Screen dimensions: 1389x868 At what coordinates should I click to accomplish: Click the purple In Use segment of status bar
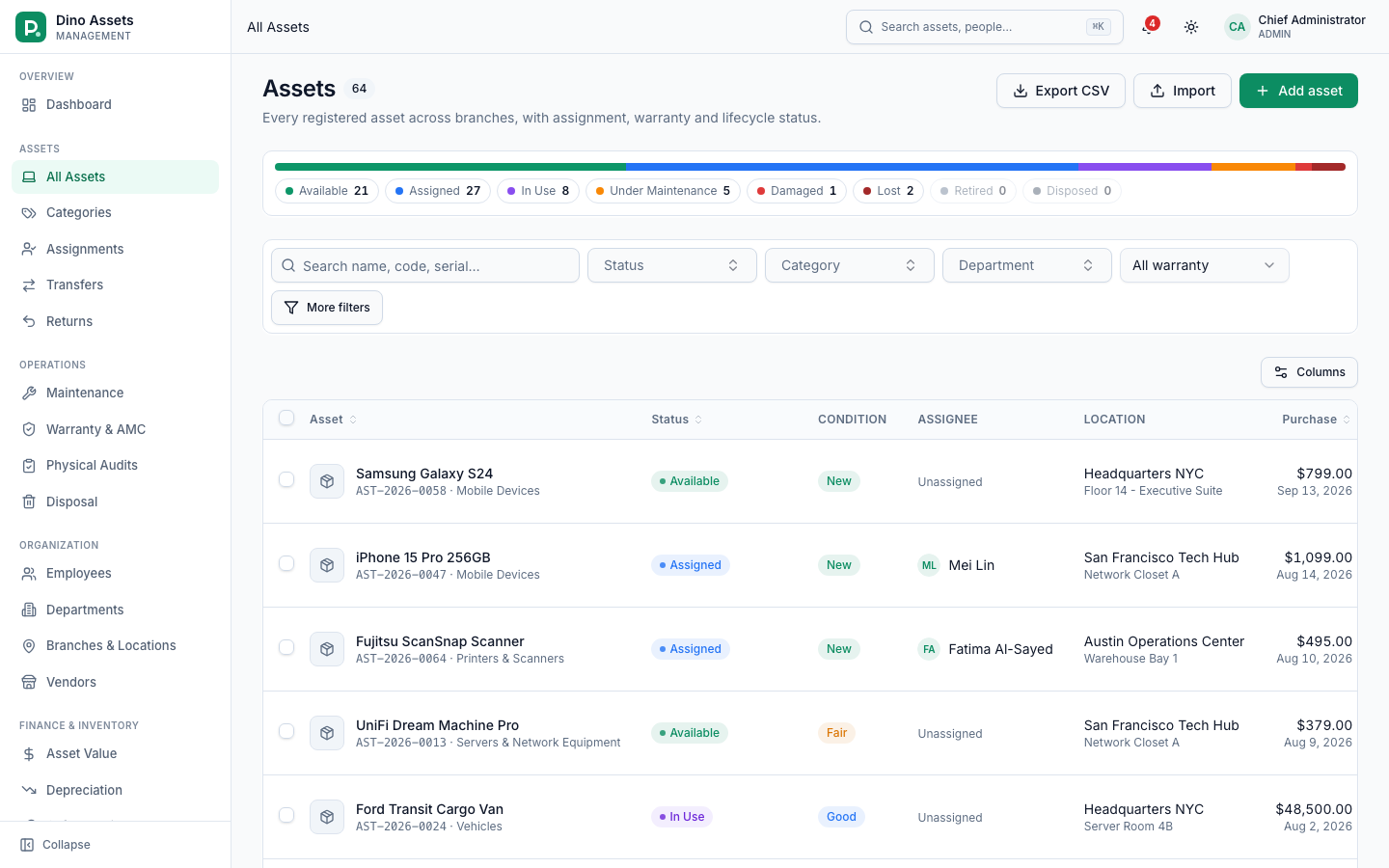point(1145,167)
